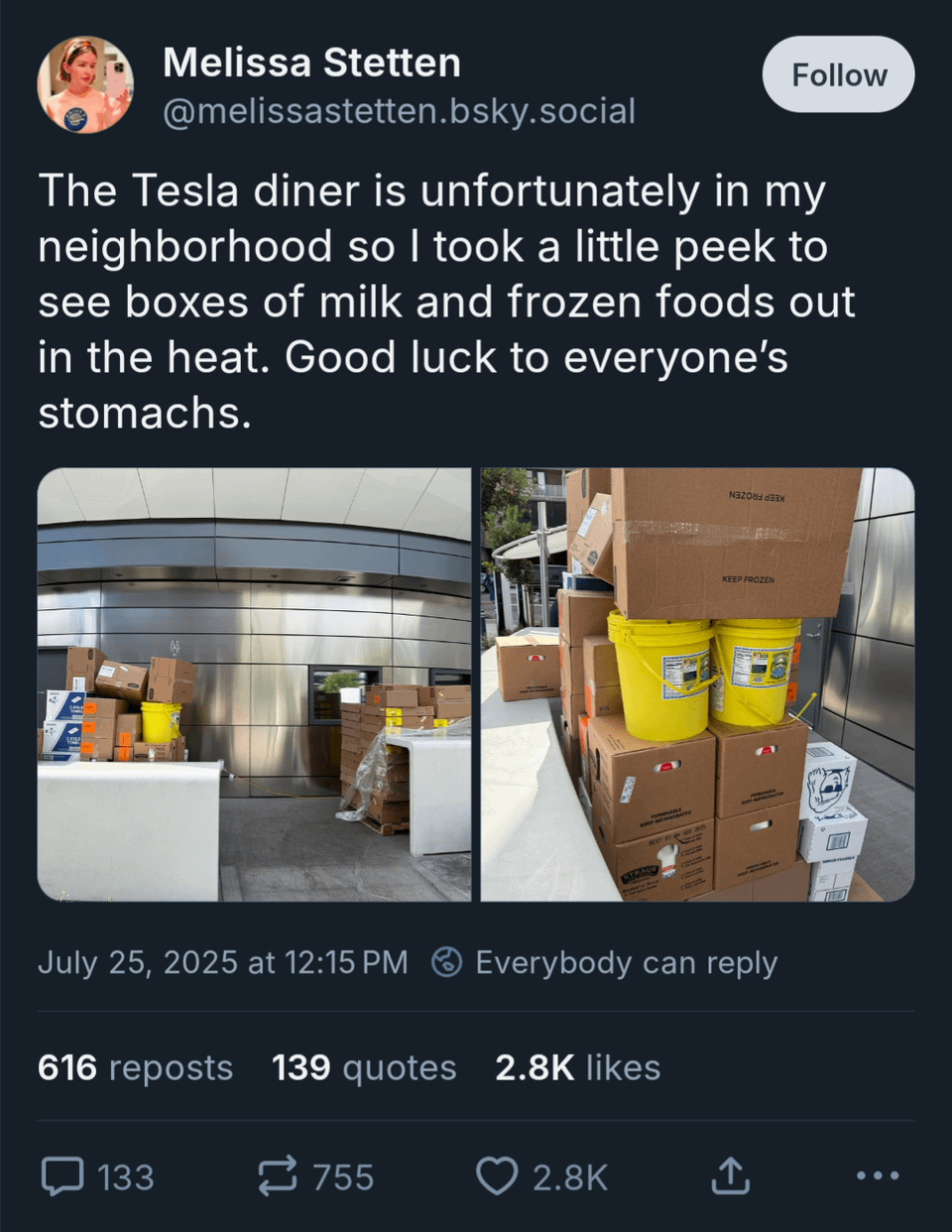Click the globe reply-settings icon
Image resolution: width=952 pixels, height=1232 pixels.
coord(447,962)
